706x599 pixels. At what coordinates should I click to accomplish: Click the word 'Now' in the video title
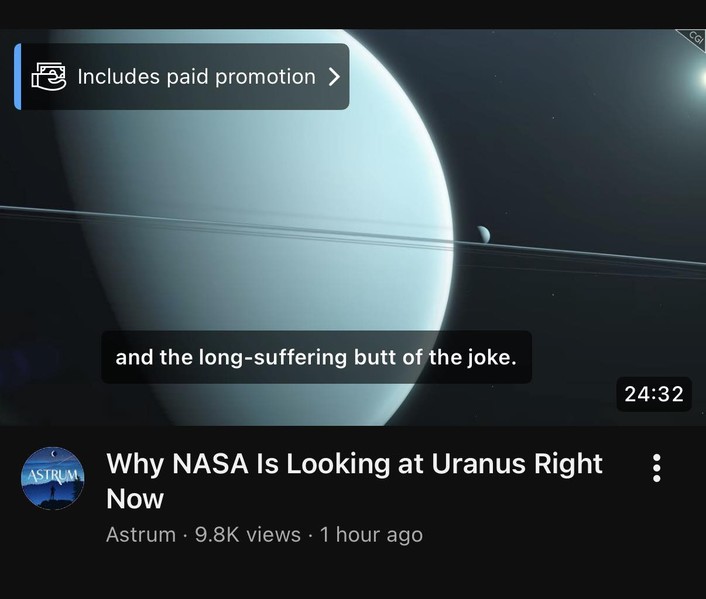[x=135, y=499]
